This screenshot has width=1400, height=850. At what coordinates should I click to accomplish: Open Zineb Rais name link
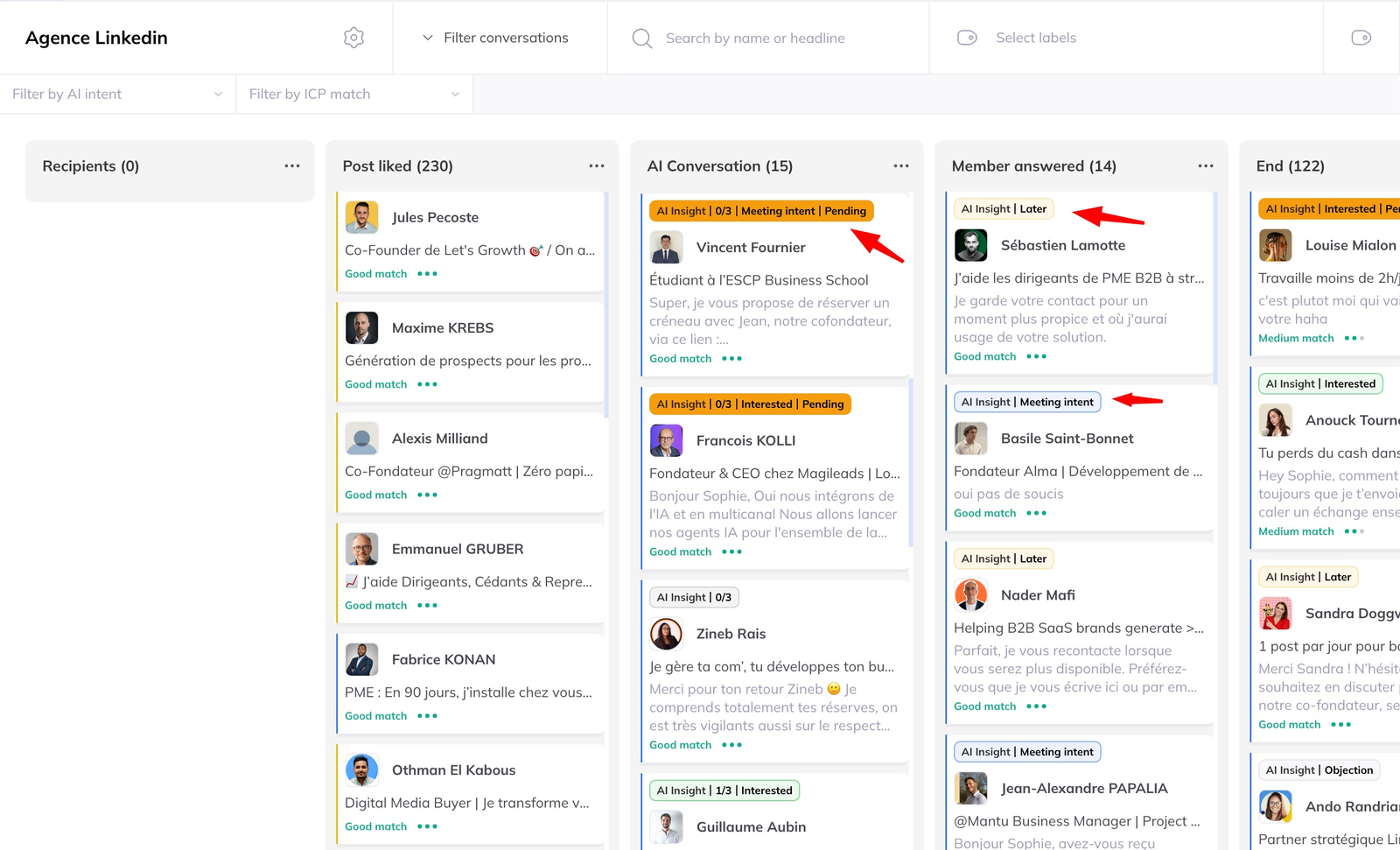click(731, 634)
